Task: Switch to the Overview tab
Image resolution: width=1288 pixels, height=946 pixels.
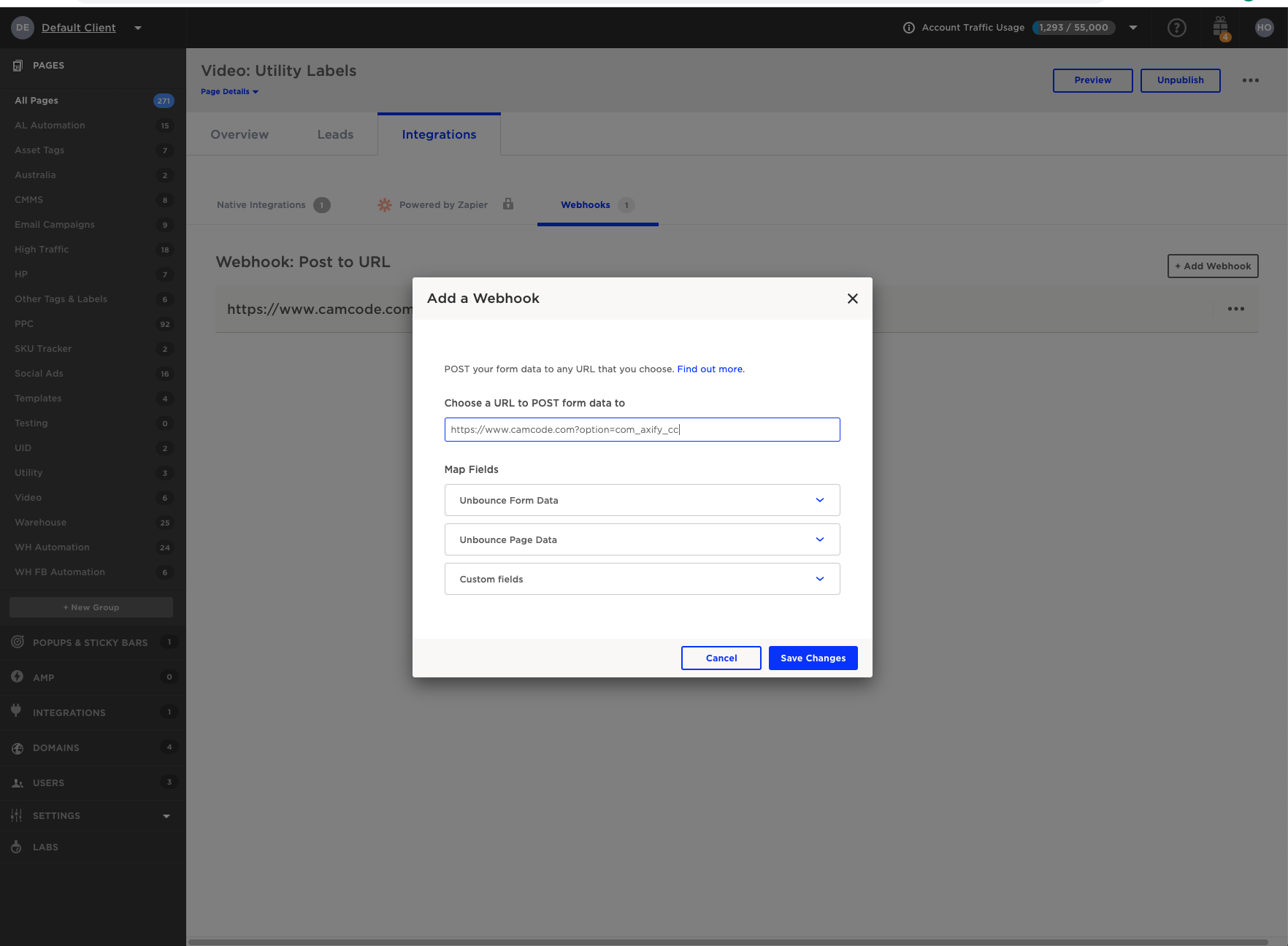Action: coord(239,134)
